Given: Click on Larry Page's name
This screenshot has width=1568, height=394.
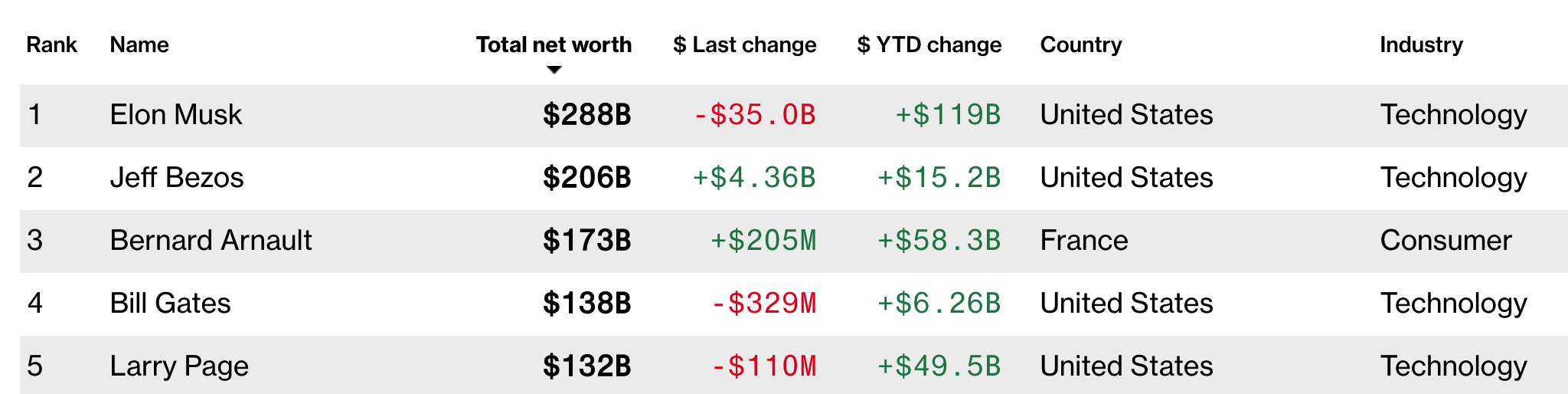Looking at the screenshot, I should click(179, 366).
